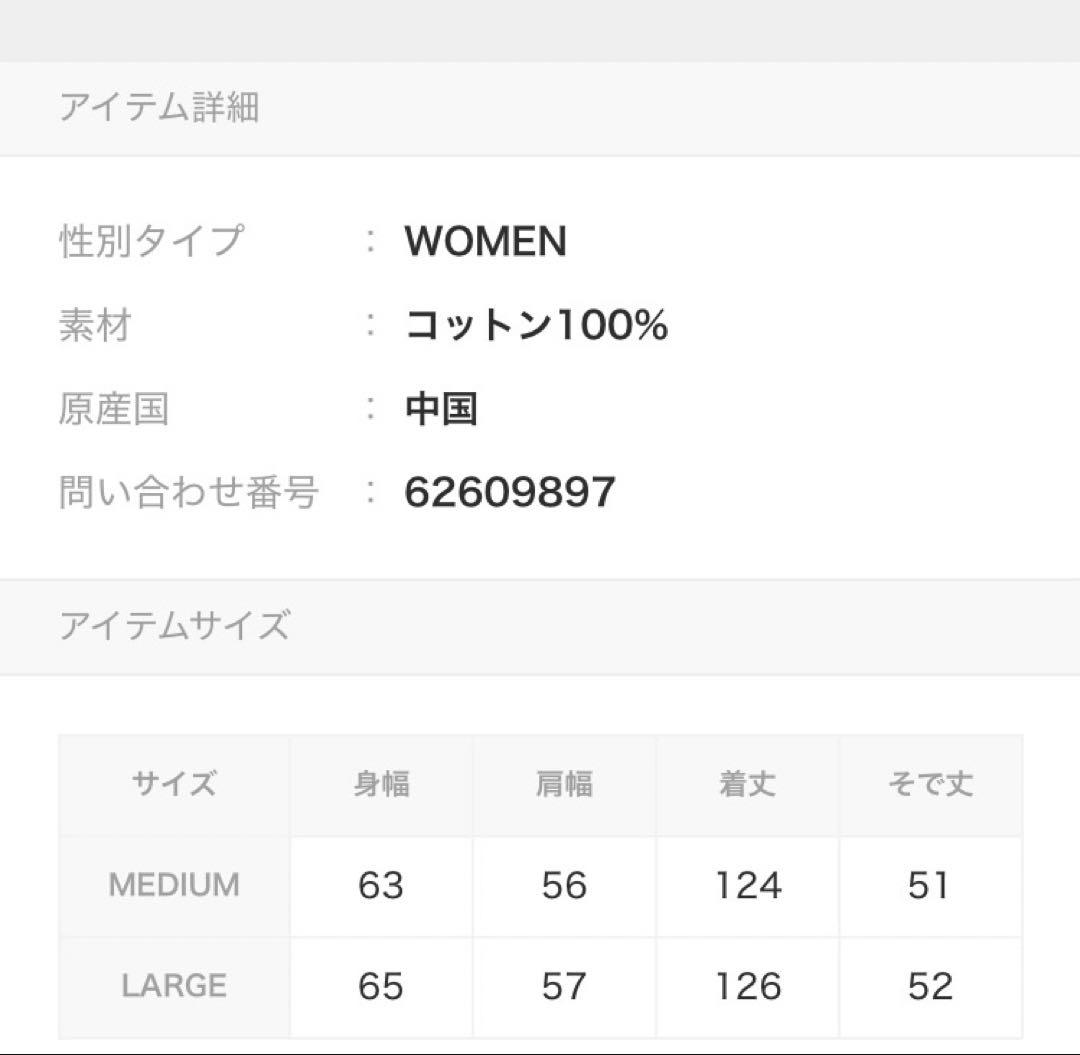
Task: Click the 肩幅 column header
Action: click(564, 784)
